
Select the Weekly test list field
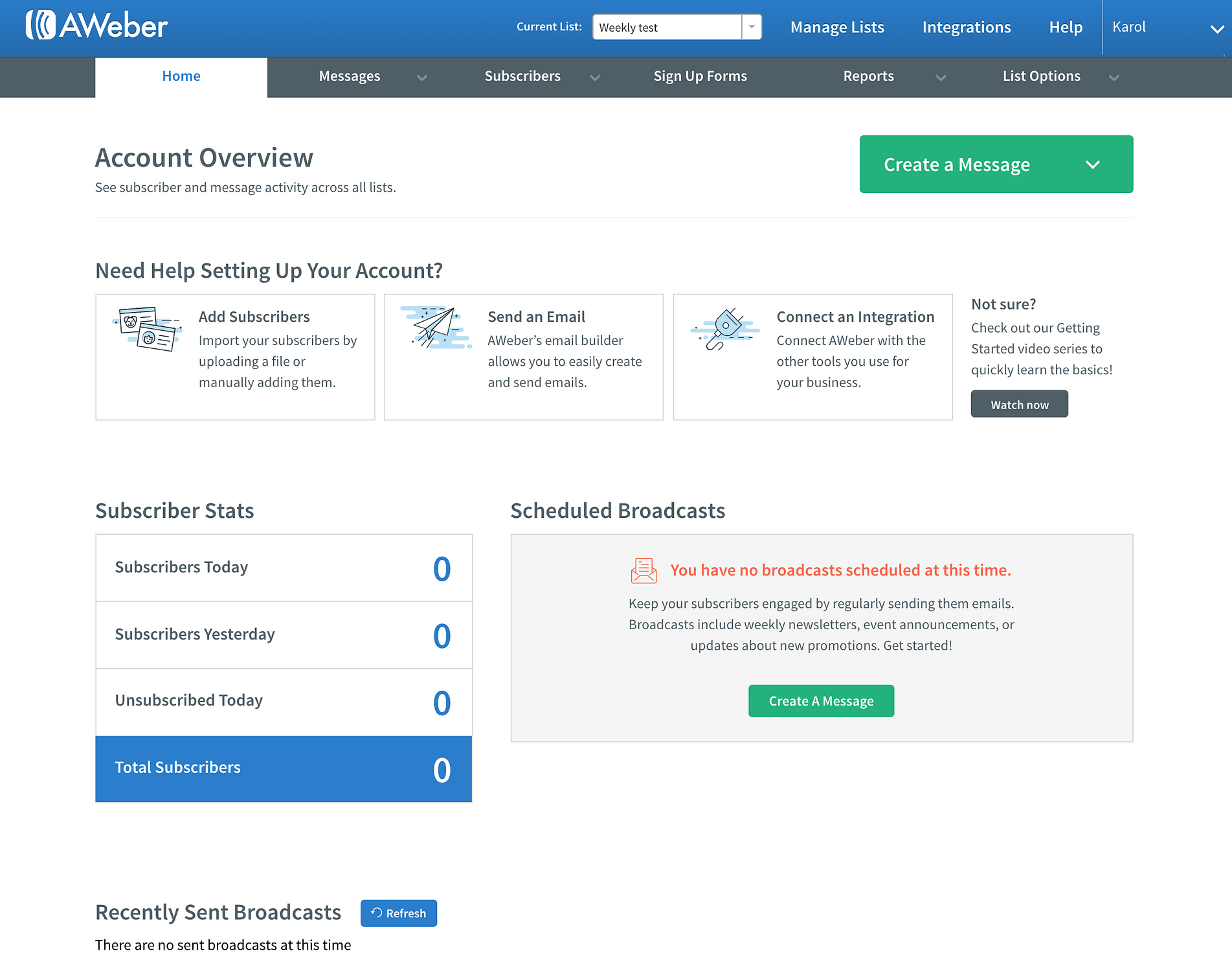click(x=667, y=27)
